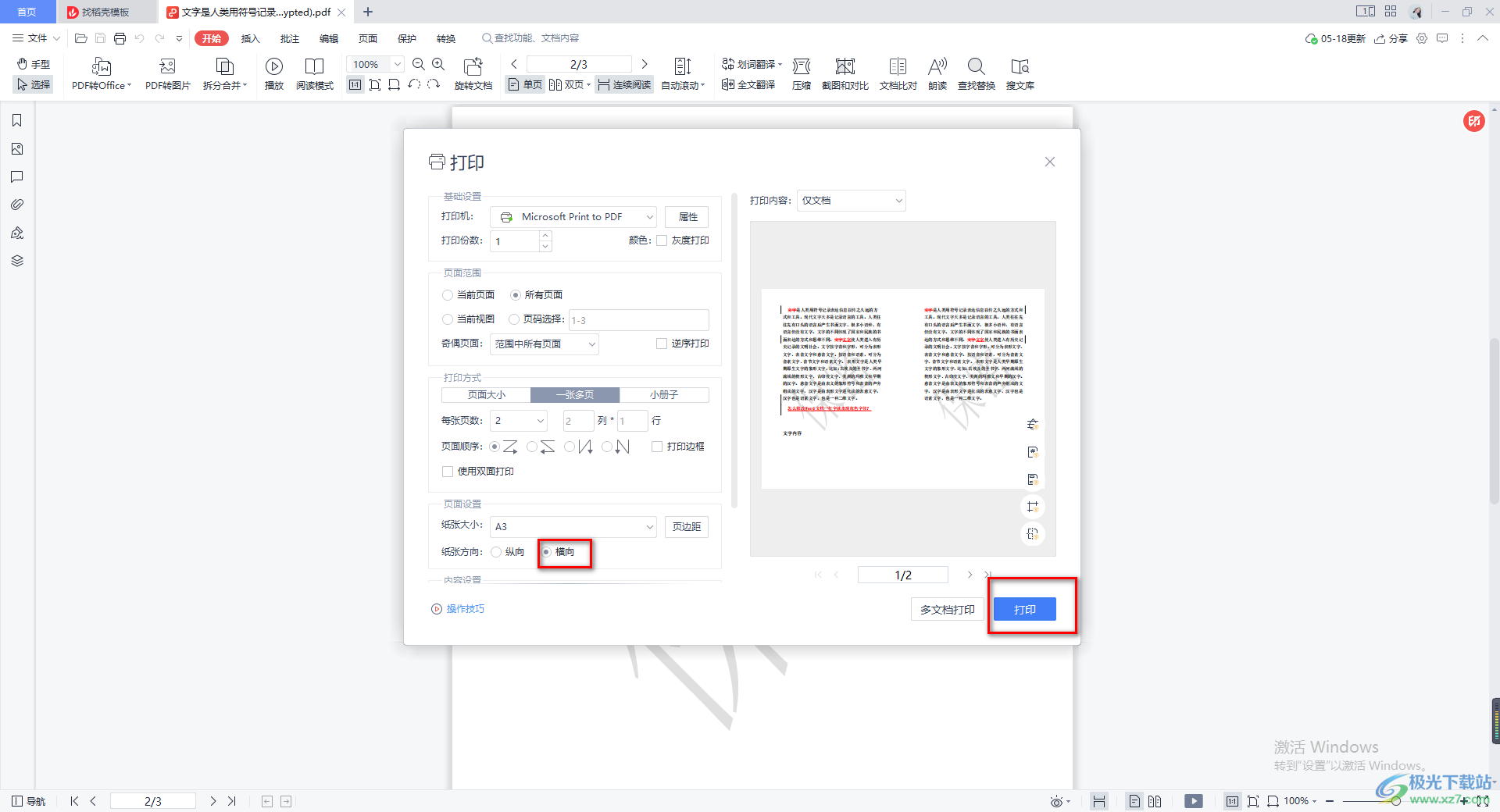
Task: Open the 编辑 ribbon tab
Action: [329, 38]
